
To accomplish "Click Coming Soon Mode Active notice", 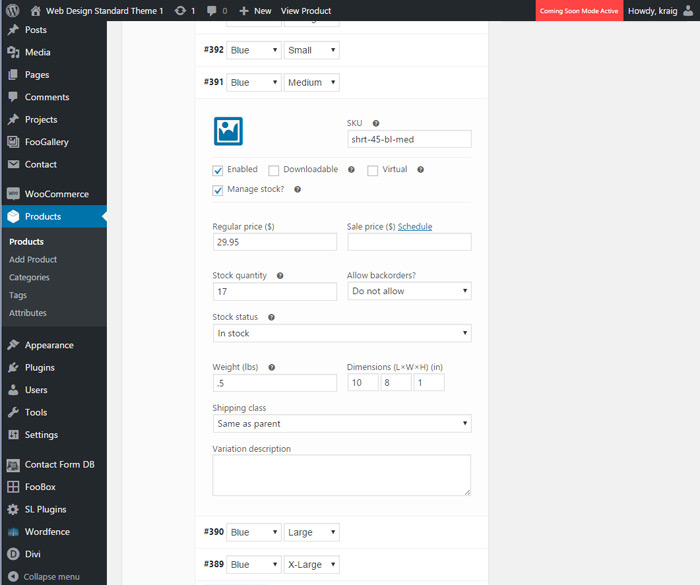I will 579,11.
